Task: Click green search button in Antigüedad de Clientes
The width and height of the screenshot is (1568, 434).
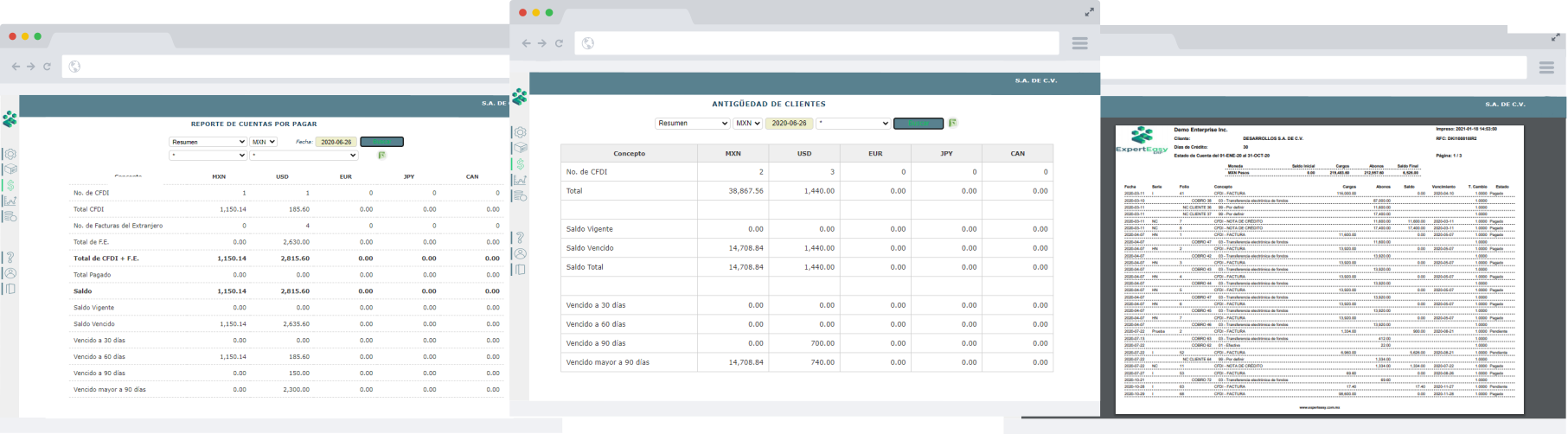Action: point(918,124)
